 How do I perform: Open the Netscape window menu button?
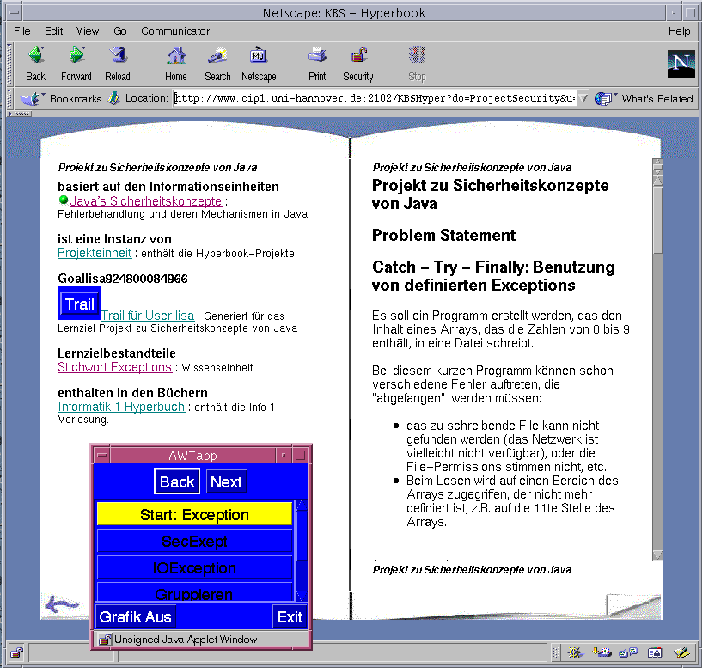[x=15, y=13]
